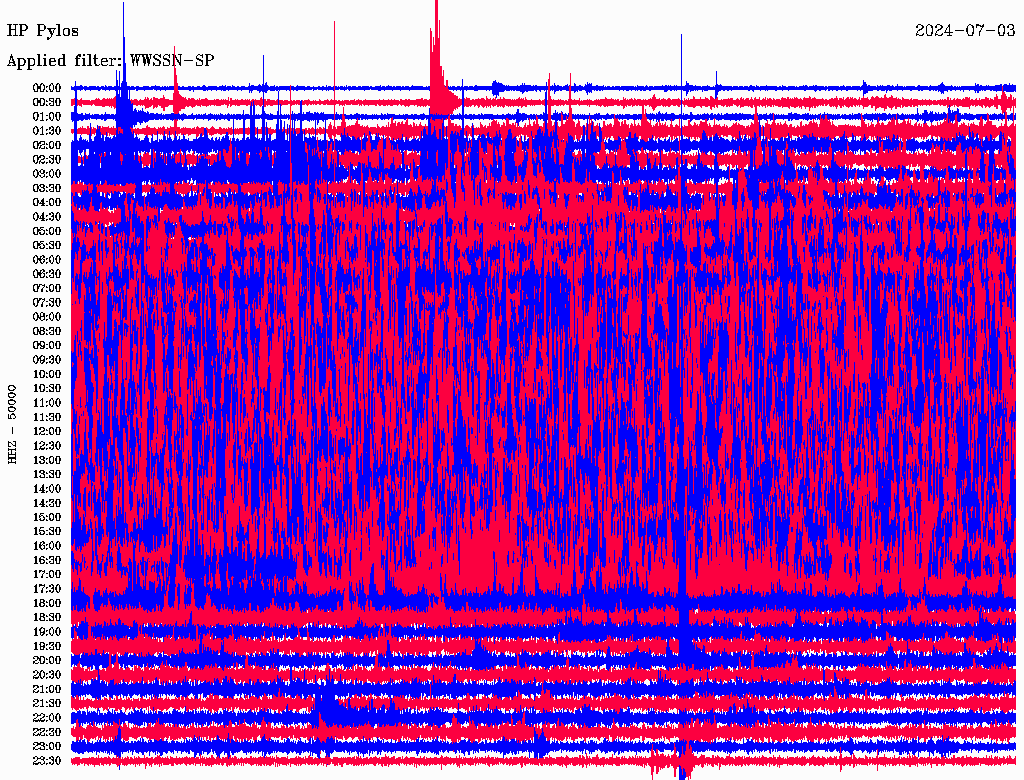Click the 17:00 time label
The height and width of the screenshot is (780, 1024).
[x=46, y=575]
